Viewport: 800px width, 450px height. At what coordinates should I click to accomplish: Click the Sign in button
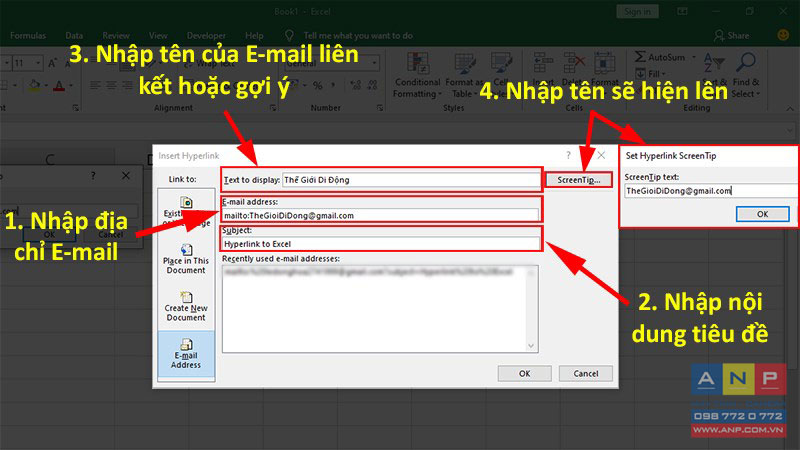[637, 12]
